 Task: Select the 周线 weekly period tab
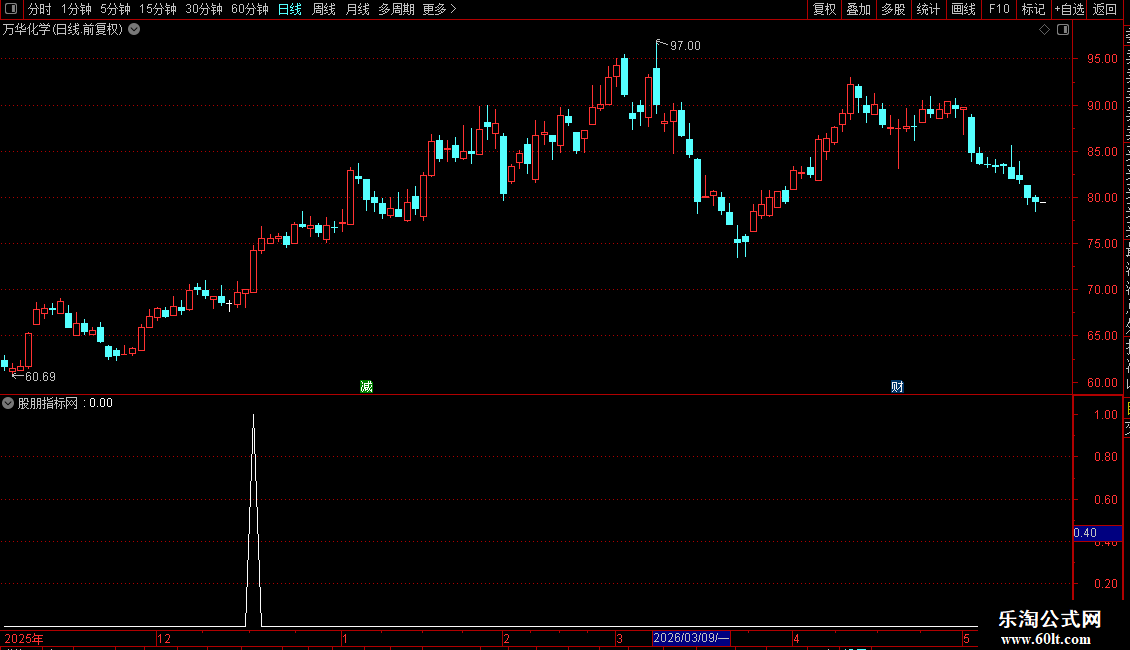[x=324, y=9]
